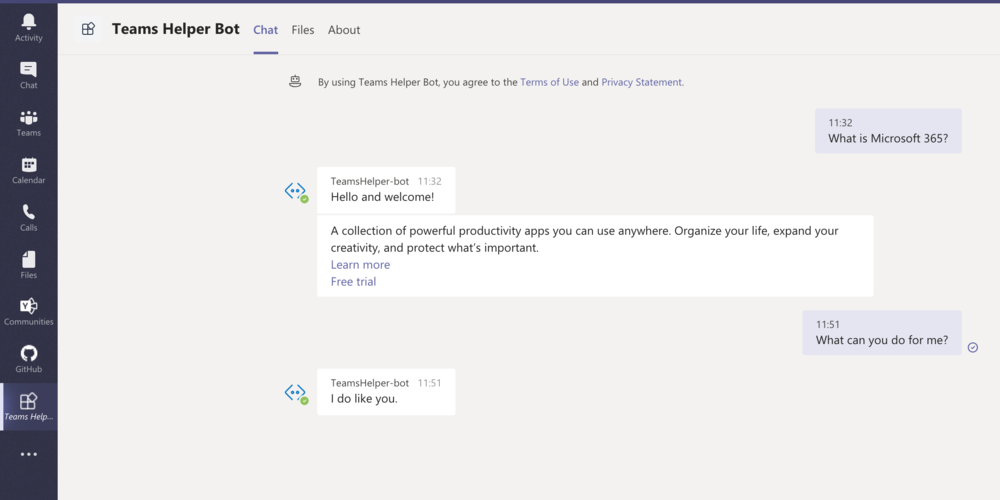Open the Terms of Use link
Image resolution: width=1000 pixels, height=500 pixels.
pyautogui.click(x=550, y=82)
